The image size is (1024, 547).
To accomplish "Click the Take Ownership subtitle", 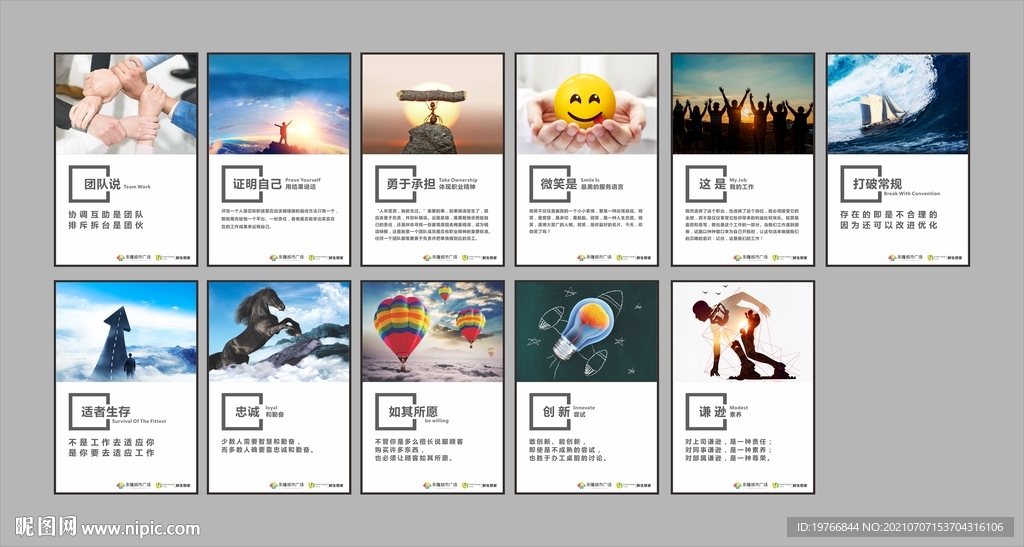I will tap(458, 180).
